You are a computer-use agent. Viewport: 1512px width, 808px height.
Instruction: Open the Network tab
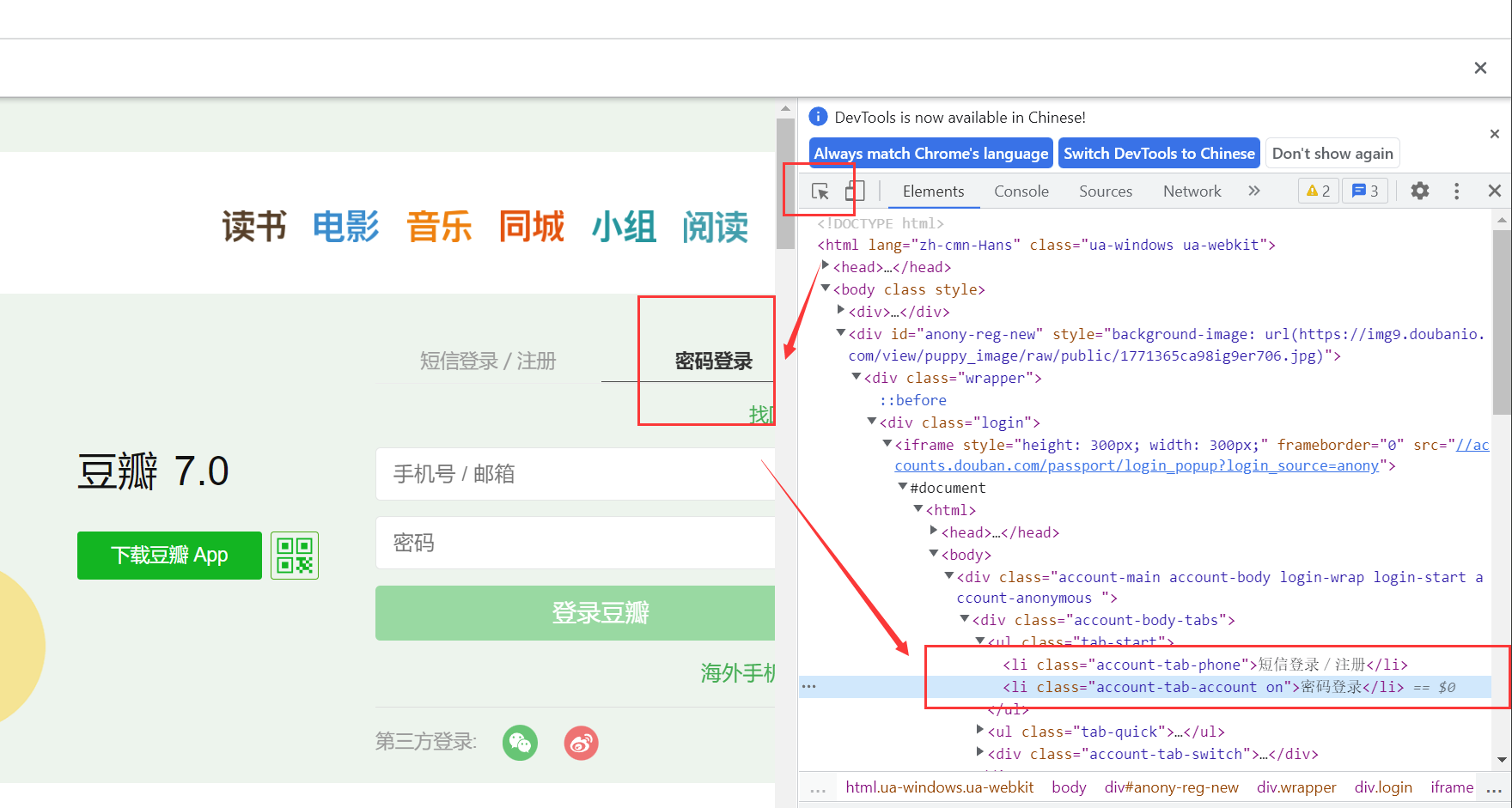(x=1192, y=191)
